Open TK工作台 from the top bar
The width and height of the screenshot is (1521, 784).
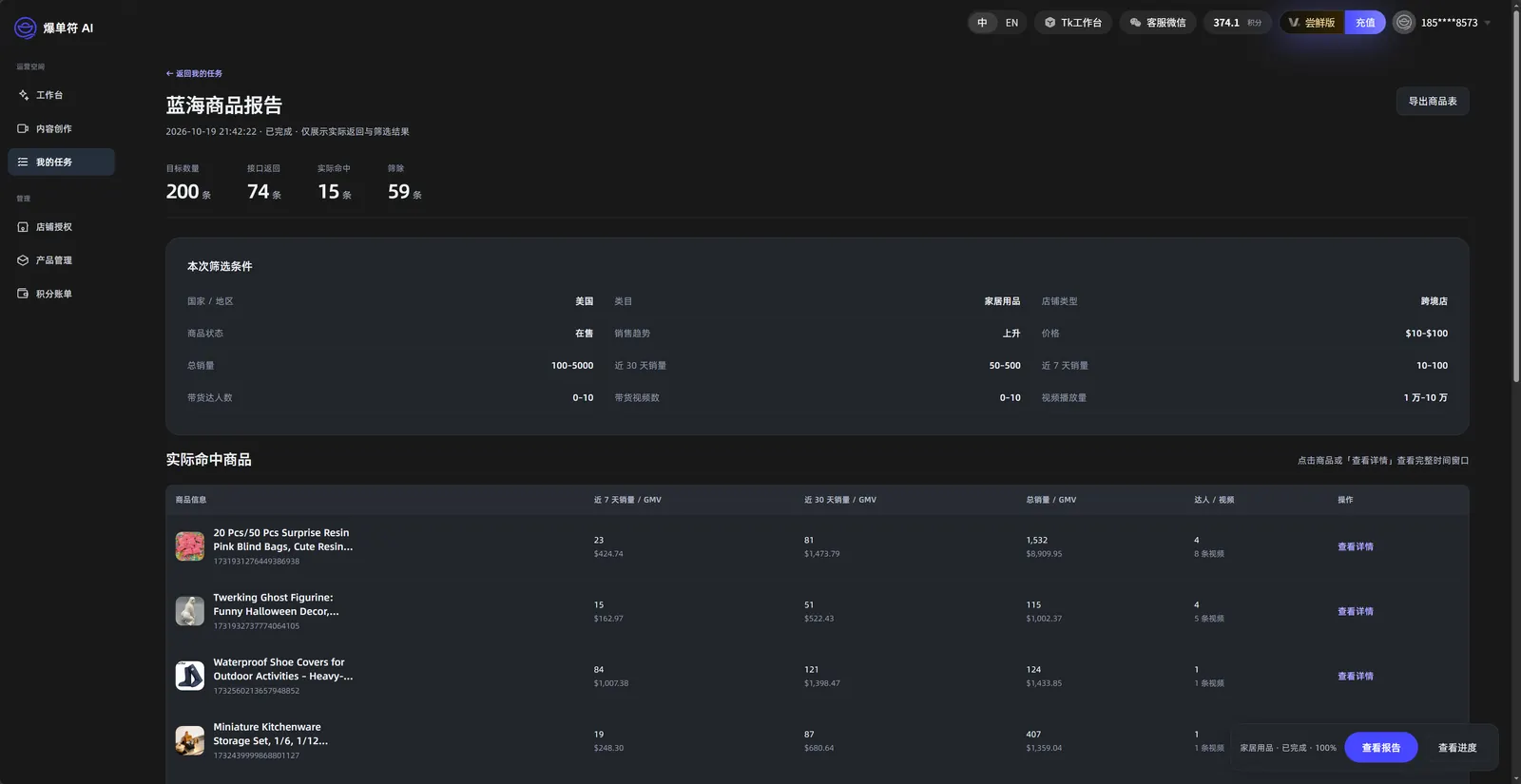click(x=1072, y=23)
